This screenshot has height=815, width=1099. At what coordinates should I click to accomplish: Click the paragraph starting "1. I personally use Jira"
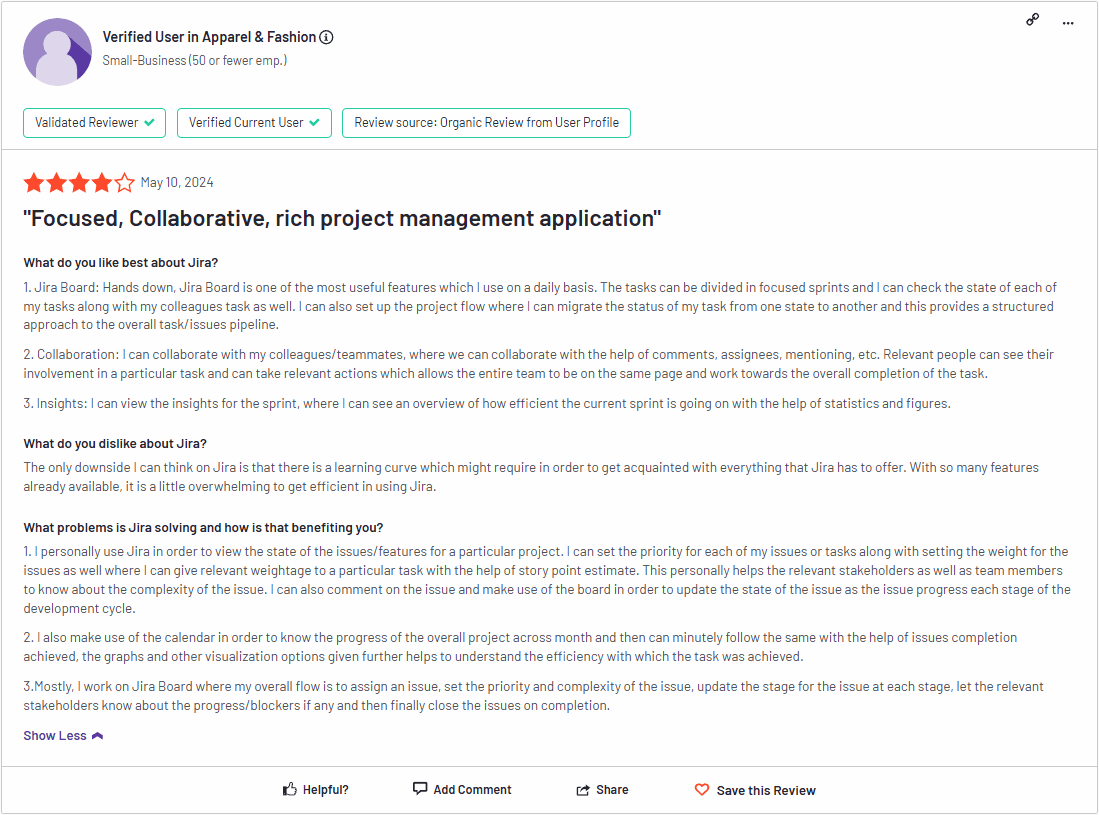pos(547,580)
